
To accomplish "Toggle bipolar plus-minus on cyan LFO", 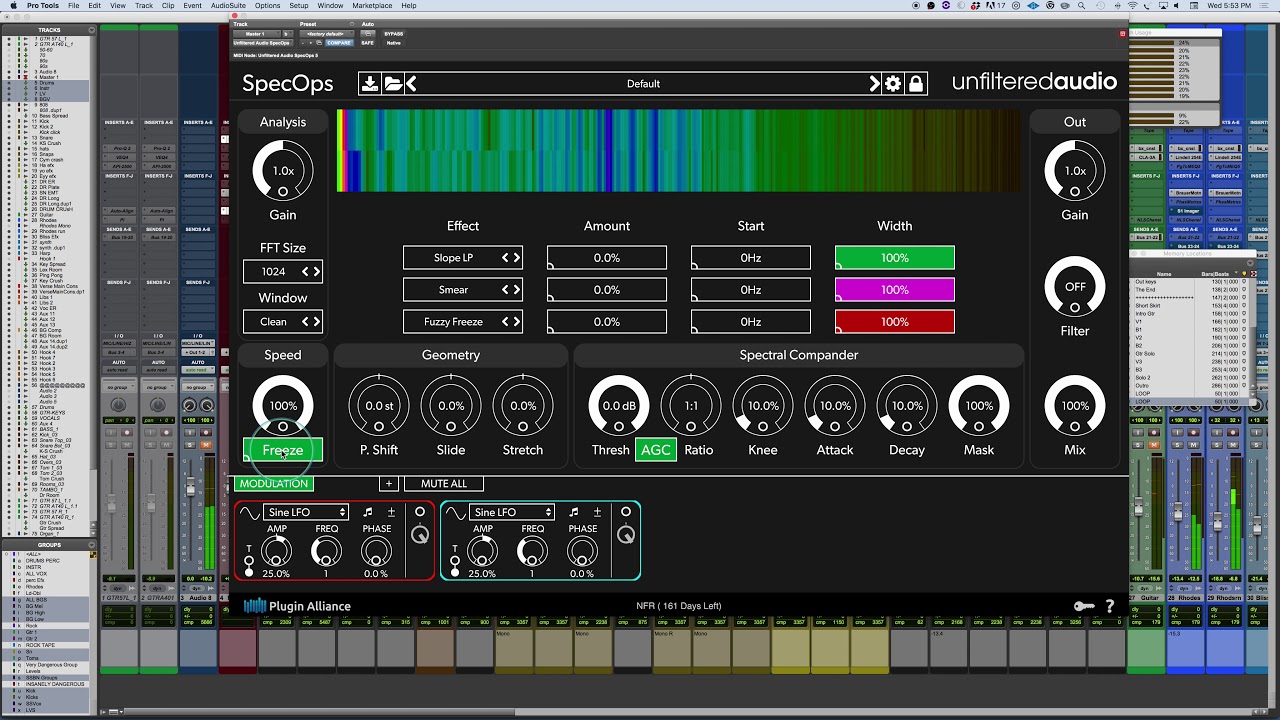I will pos(597,512).
